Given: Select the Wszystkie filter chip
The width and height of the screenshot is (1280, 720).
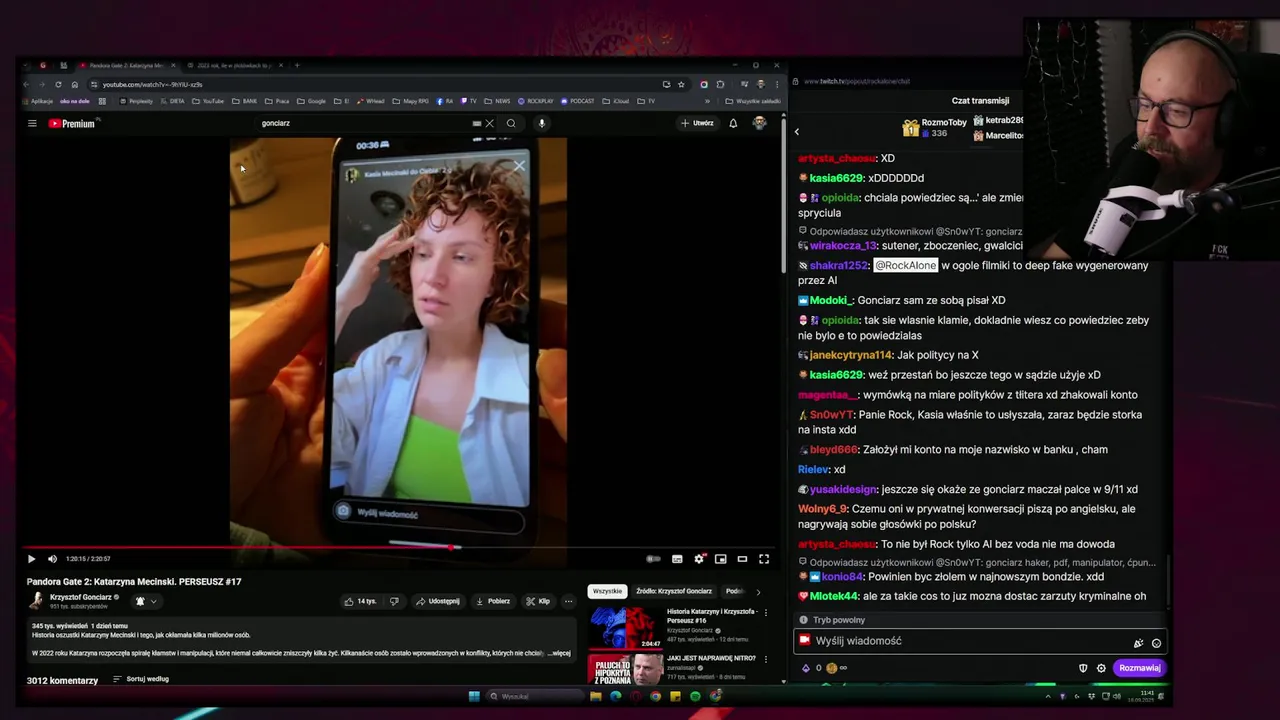Looking at the screenshot, I should point(607,591).
